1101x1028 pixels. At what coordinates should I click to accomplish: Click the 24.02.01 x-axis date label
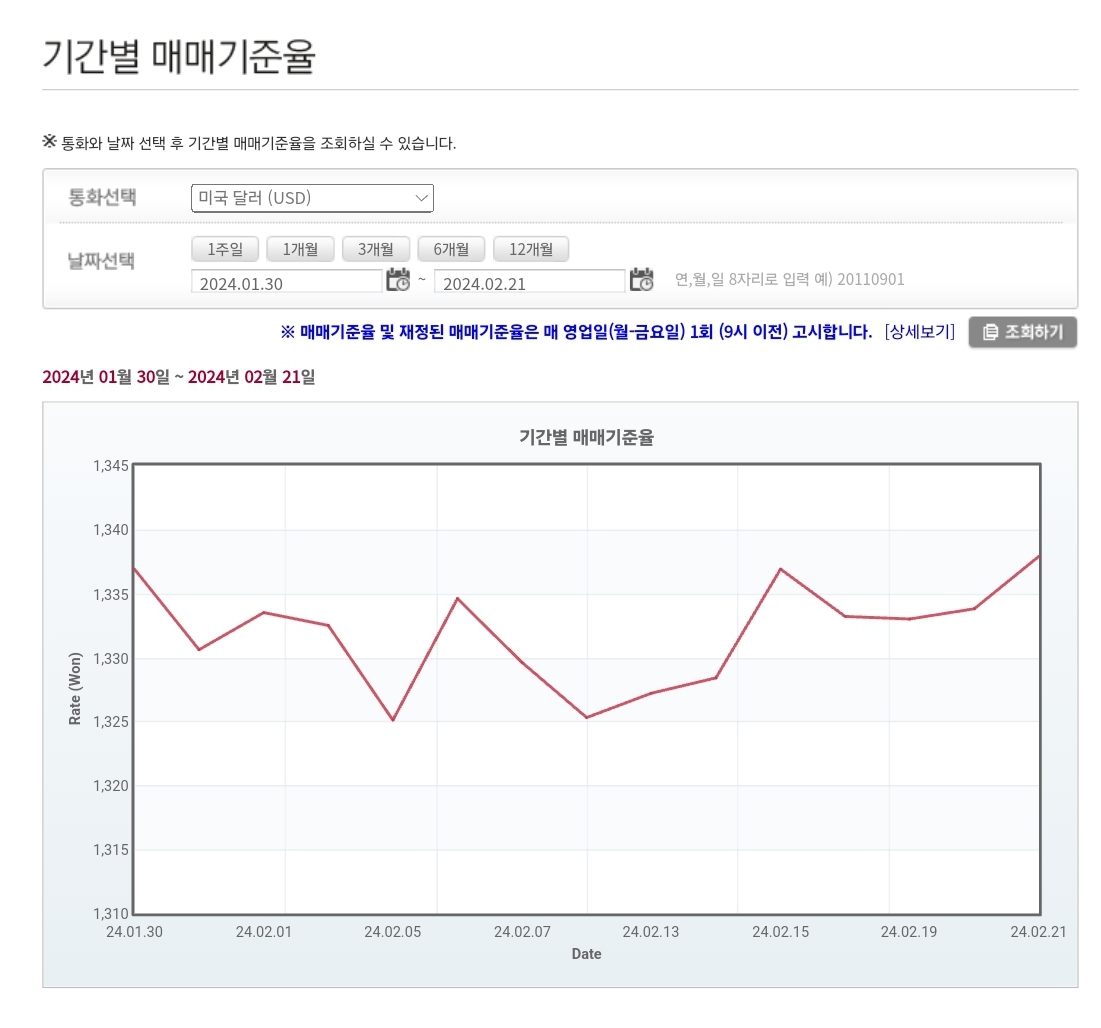(x=263, y=932)
